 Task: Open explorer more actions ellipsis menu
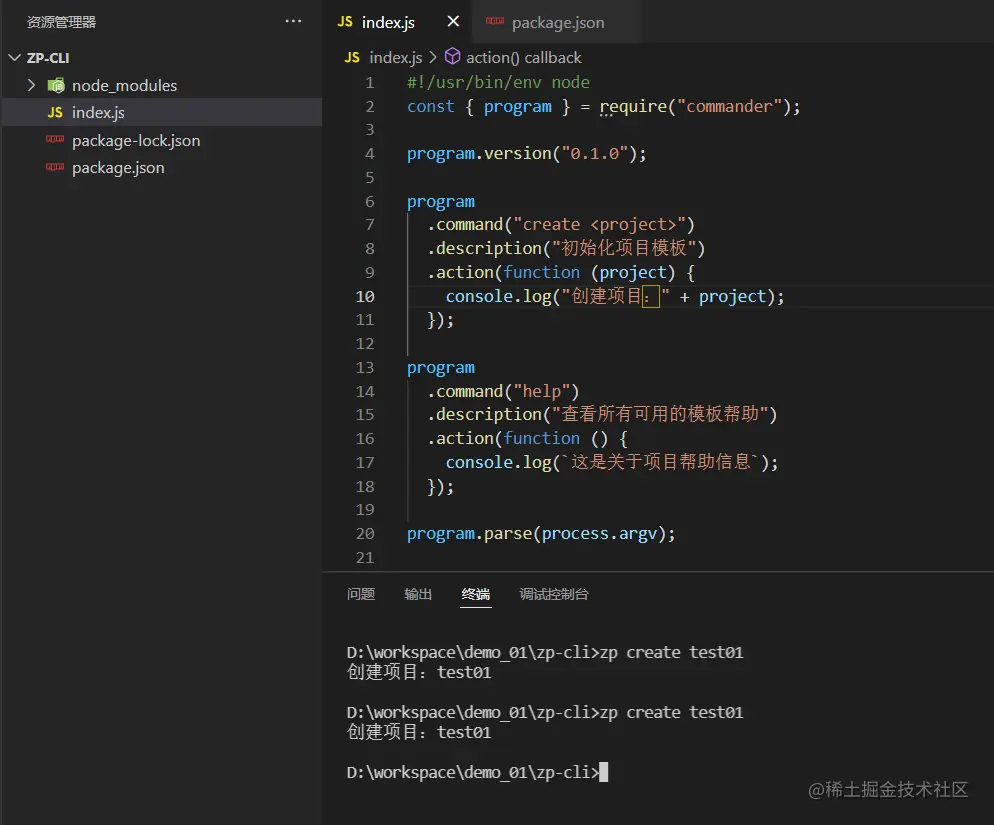[x=293, y=22]
